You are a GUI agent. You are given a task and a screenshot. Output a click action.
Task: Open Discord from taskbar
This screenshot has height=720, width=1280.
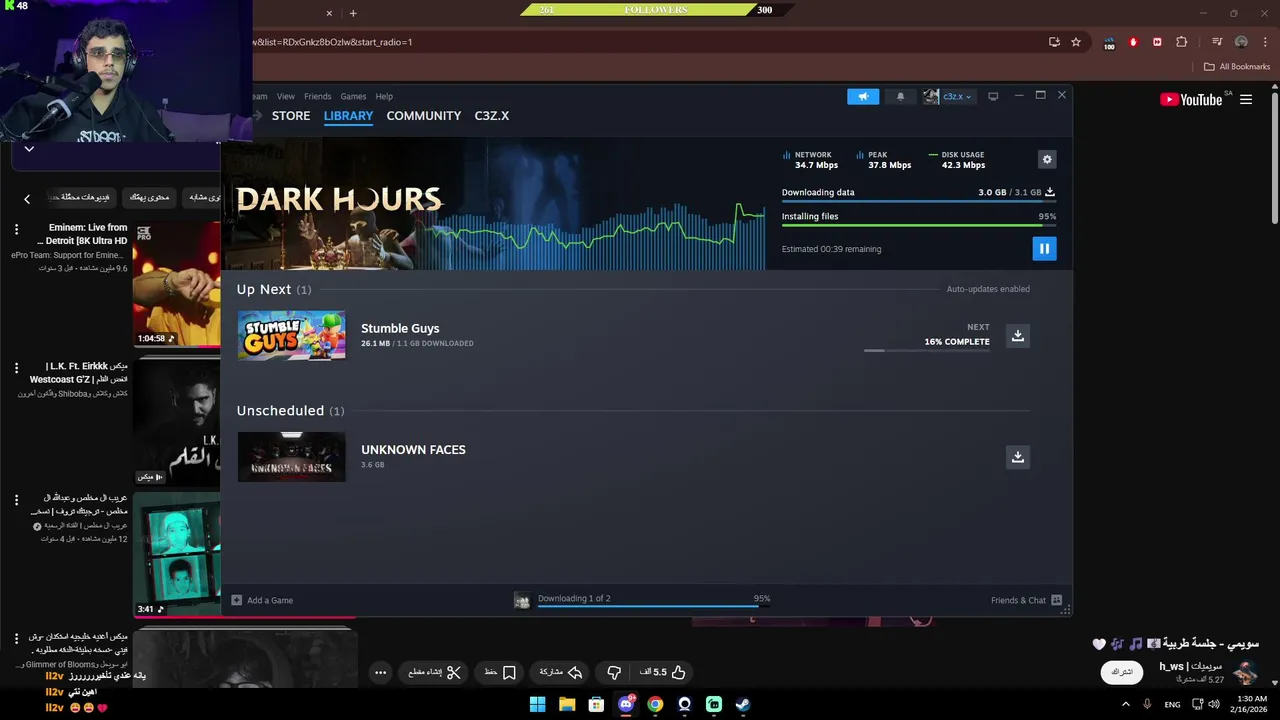626,704
